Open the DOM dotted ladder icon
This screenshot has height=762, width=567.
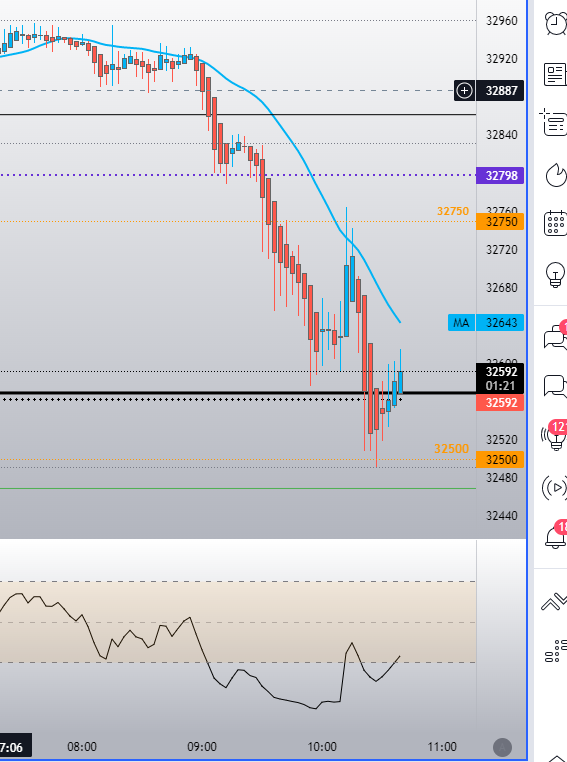click(x=556, y=652)
